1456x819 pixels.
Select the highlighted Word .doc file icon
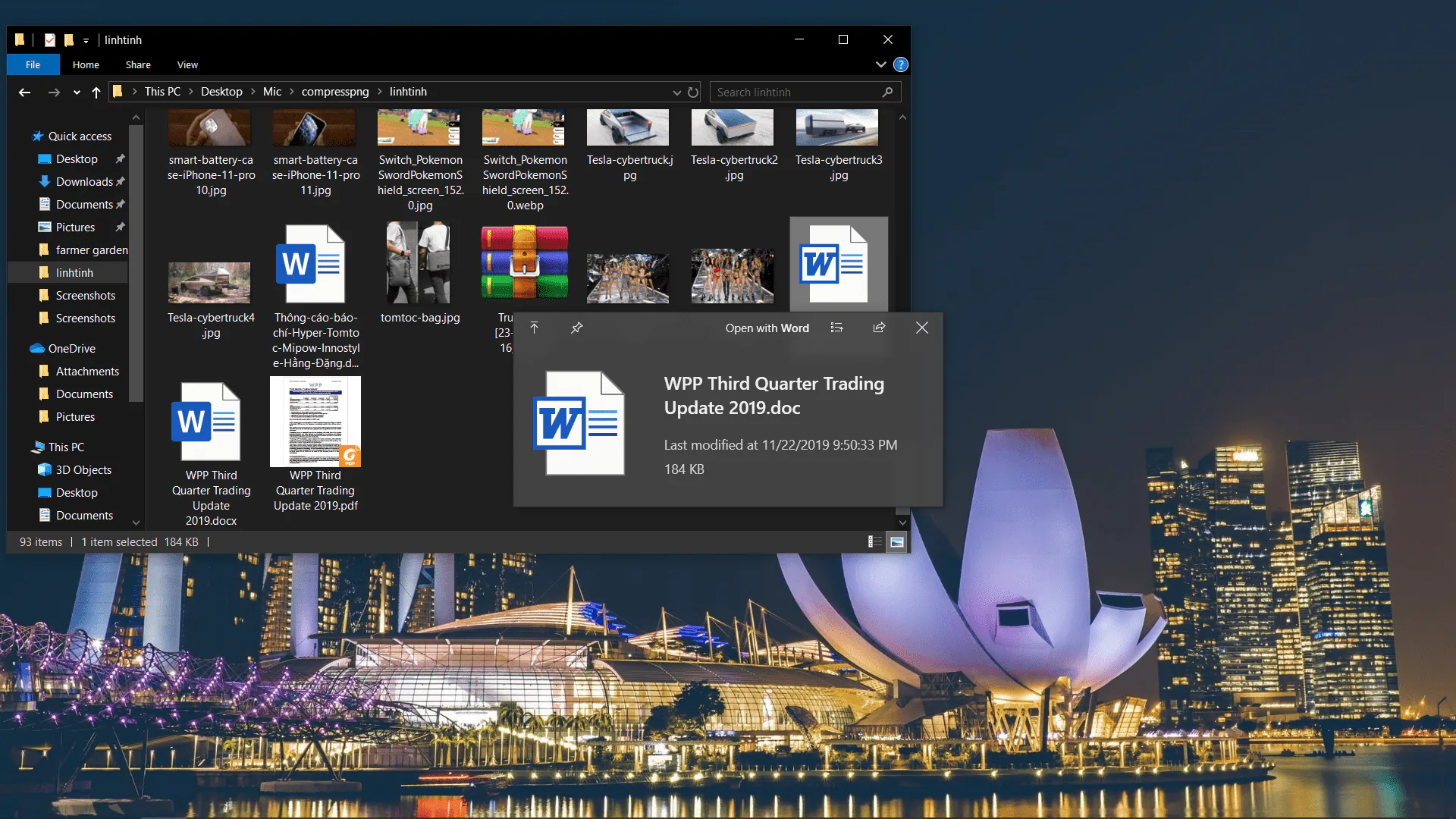(833, 264)
